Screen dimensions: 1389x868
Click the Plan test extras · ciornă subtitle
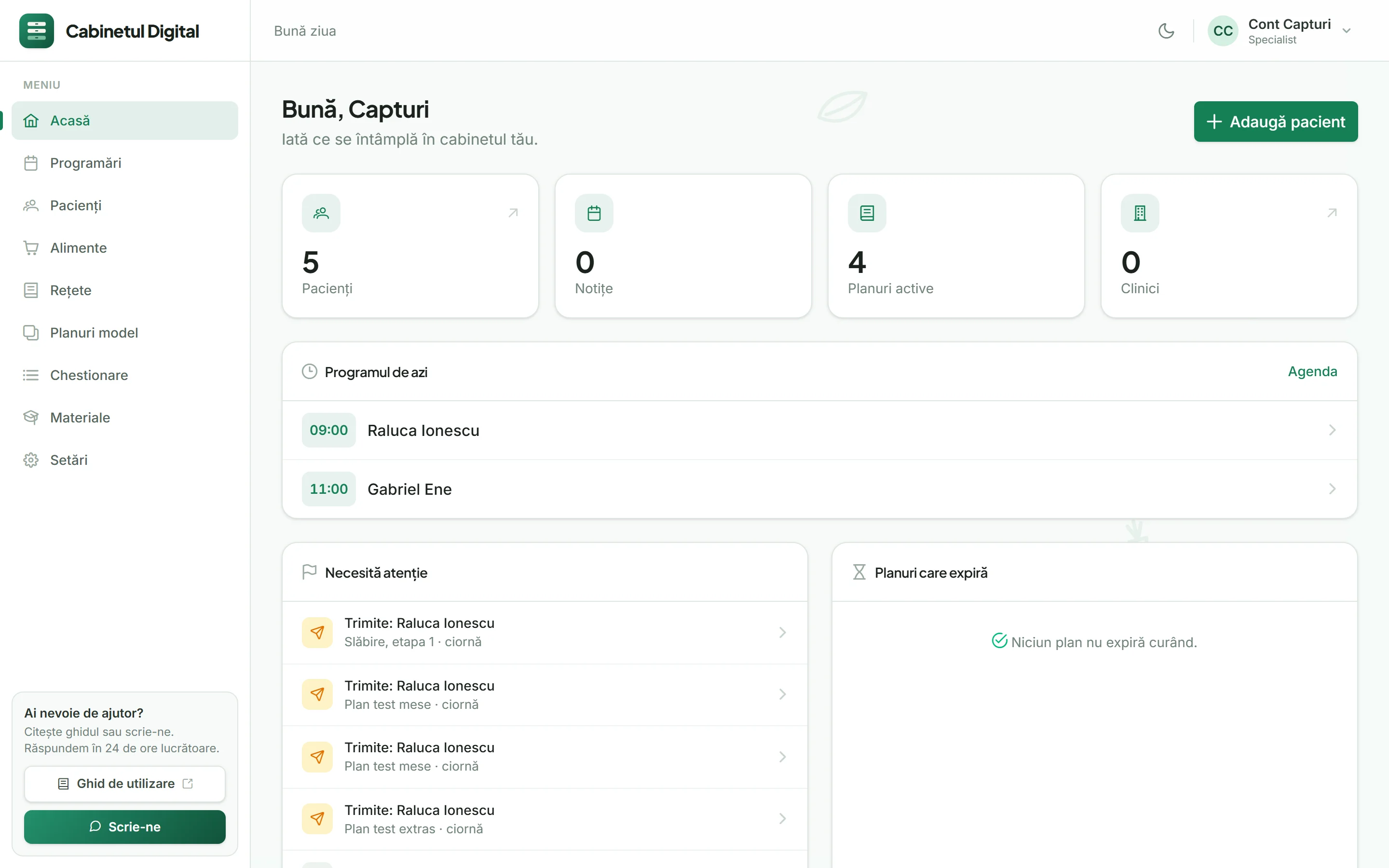click(413, 829)
